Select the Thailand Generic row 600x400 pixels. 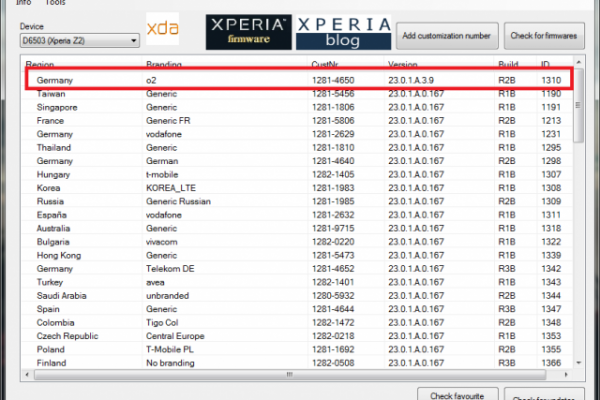point(298,147)
